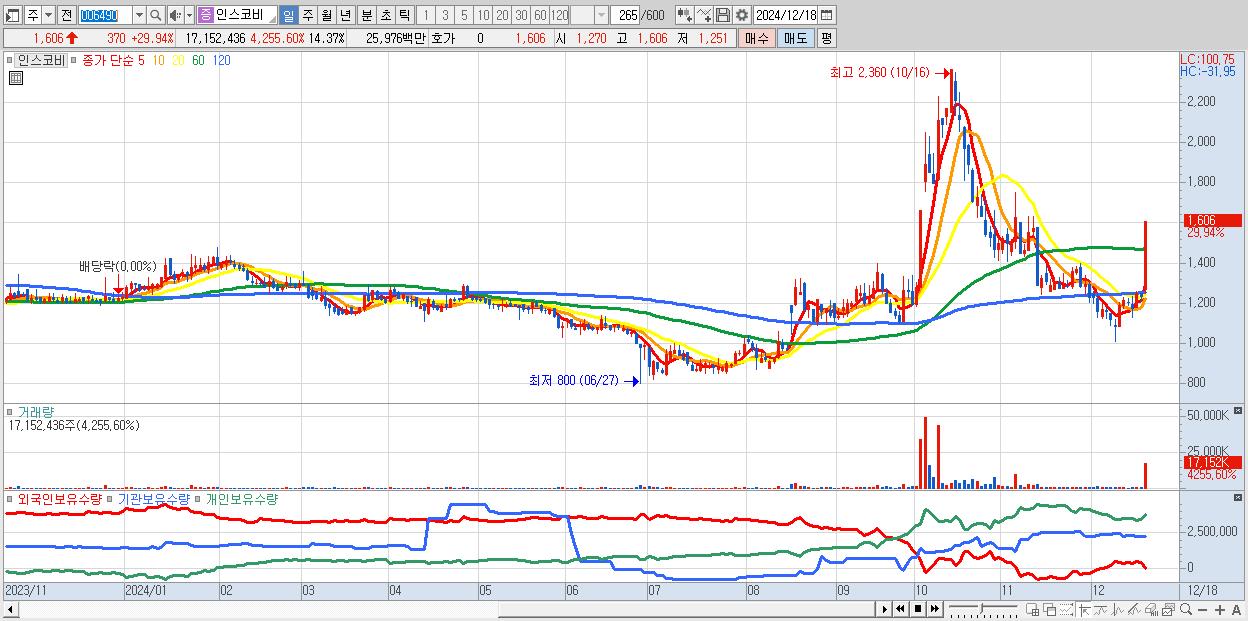Open the combo box right of the 120 interval button
1248x621 pixels.
tap(589, 15)
